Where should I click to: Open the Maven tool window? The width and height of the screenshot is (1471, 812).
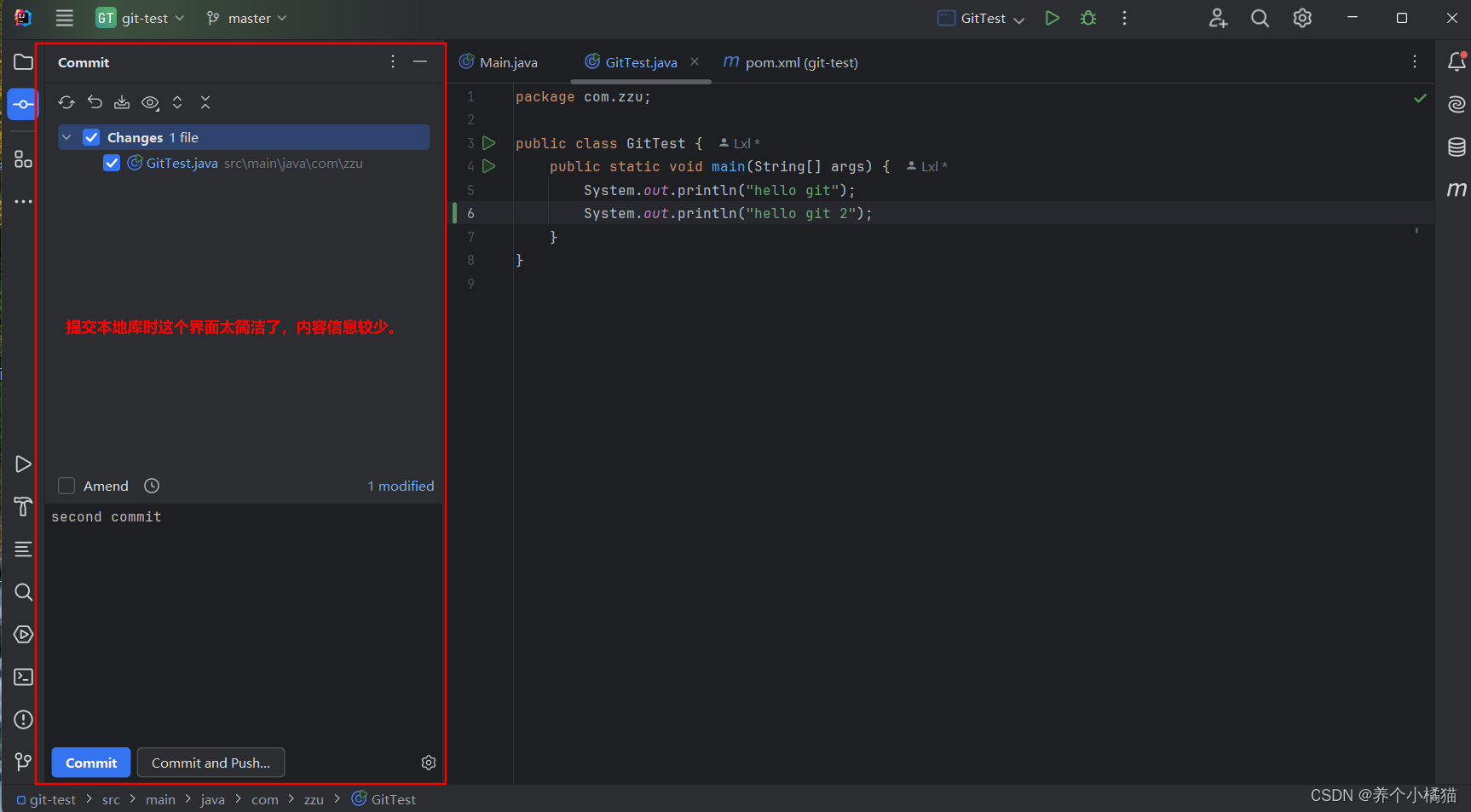[x=1457, y=189]
